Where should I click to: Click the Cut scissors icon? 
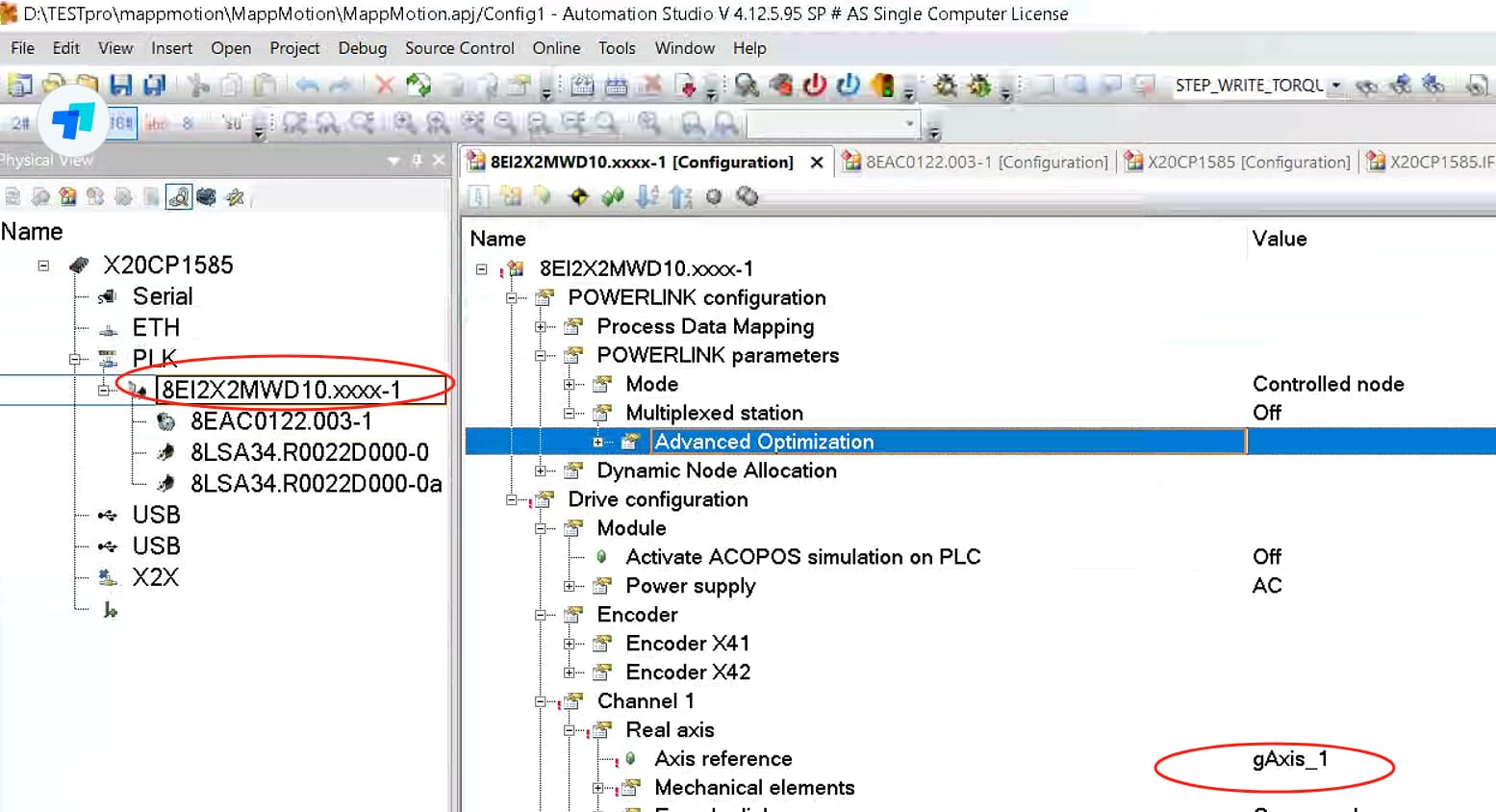[199, 86]
